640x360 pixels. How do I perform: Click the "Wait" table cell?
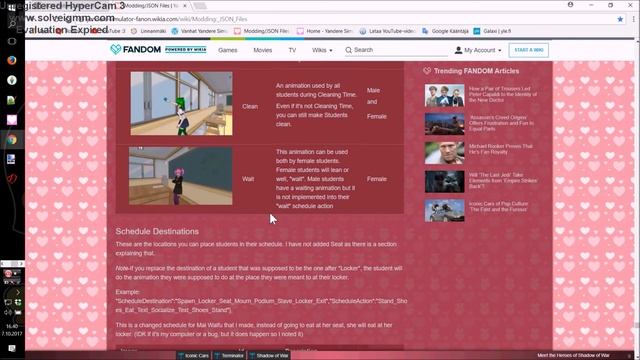[248, 179]
